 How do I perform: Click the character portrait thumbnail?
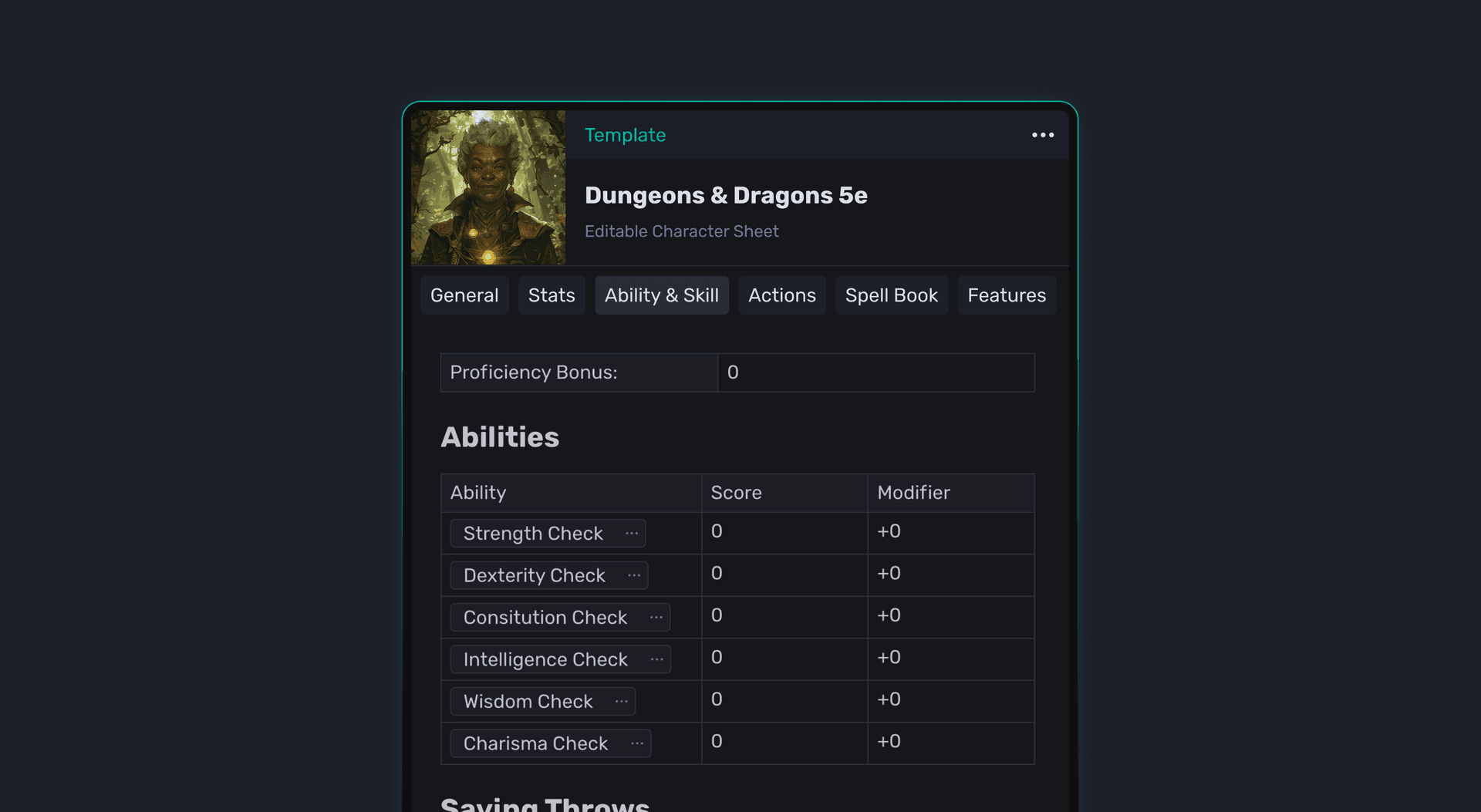coord(488,187)
